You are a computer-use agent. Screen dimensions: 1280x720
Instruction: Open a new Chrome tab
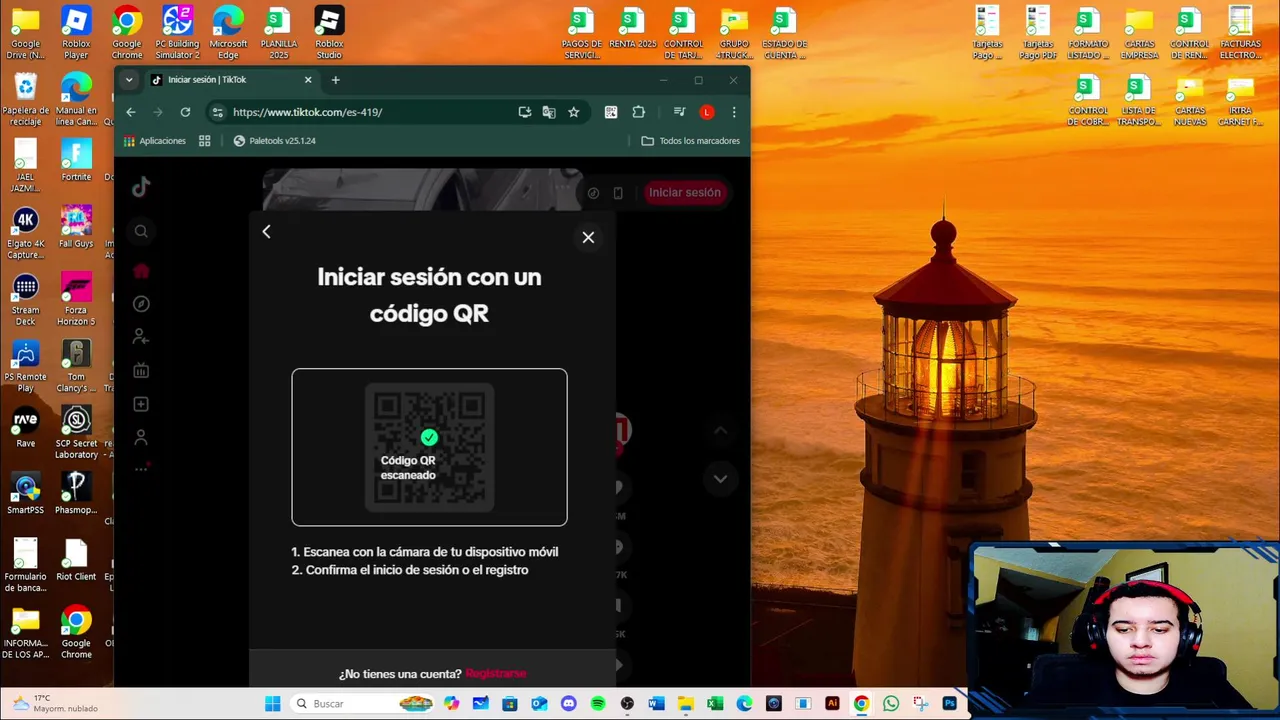click(336, 80)
